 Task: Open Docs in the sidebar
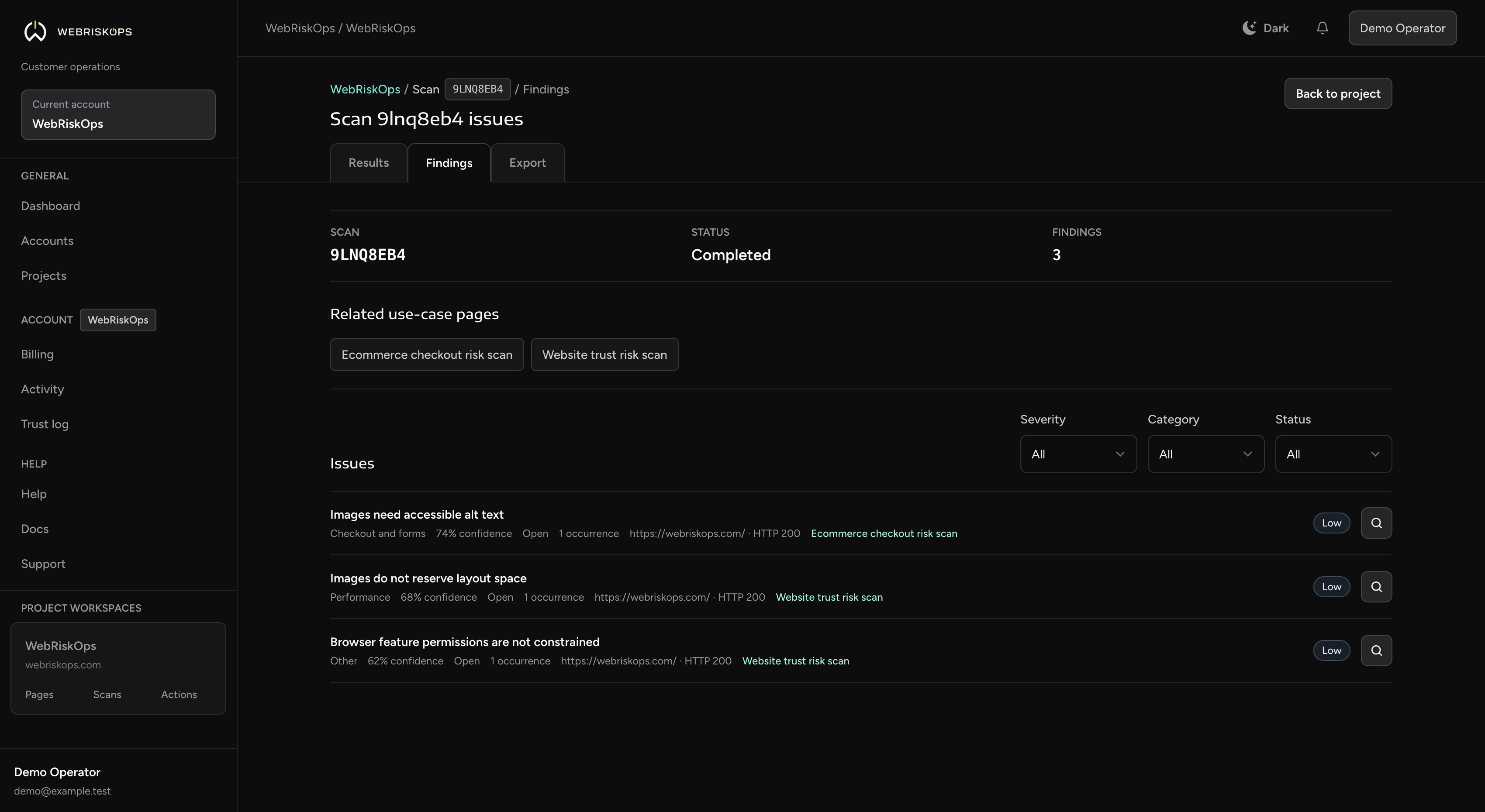tap(35, 529)
